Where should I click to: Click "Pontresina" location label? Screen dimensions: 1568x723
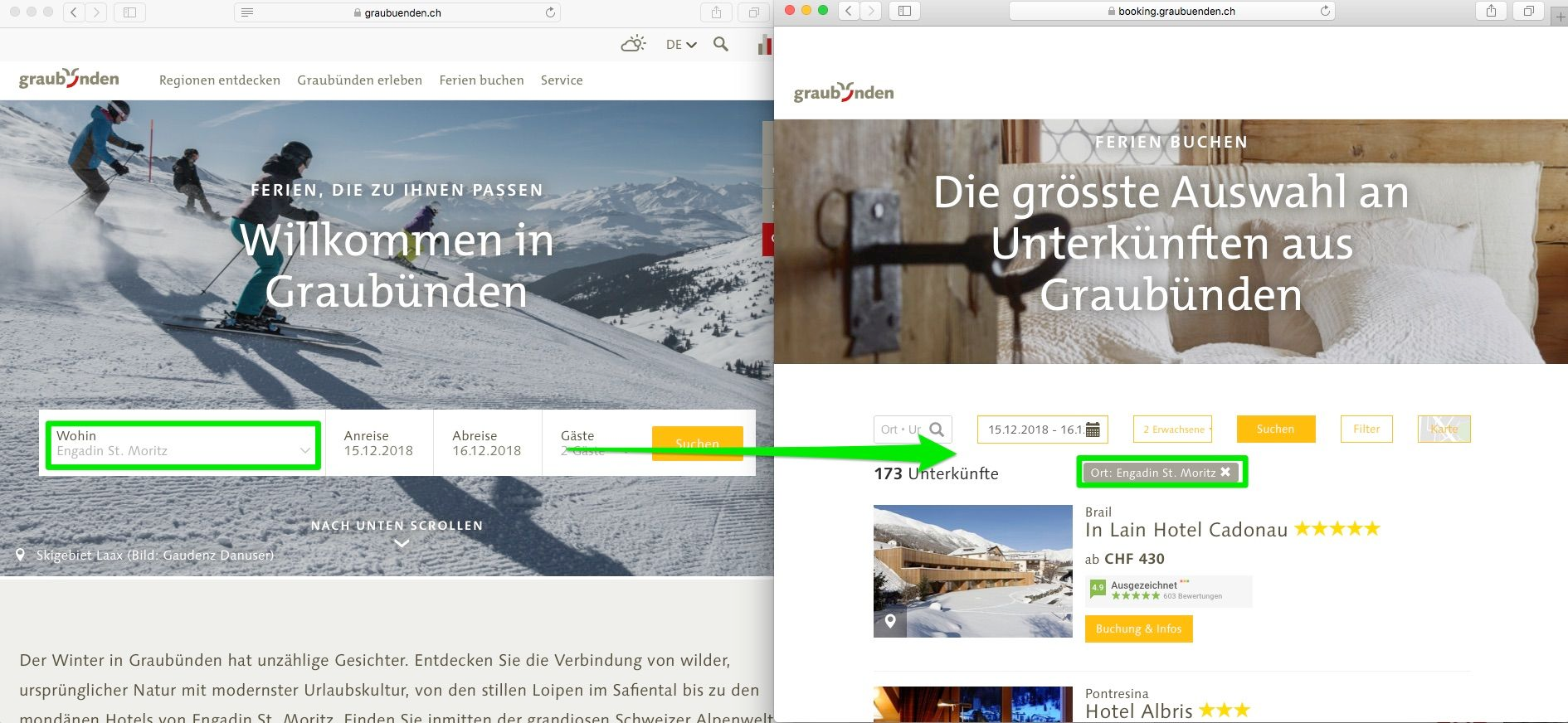[1117, 693]
